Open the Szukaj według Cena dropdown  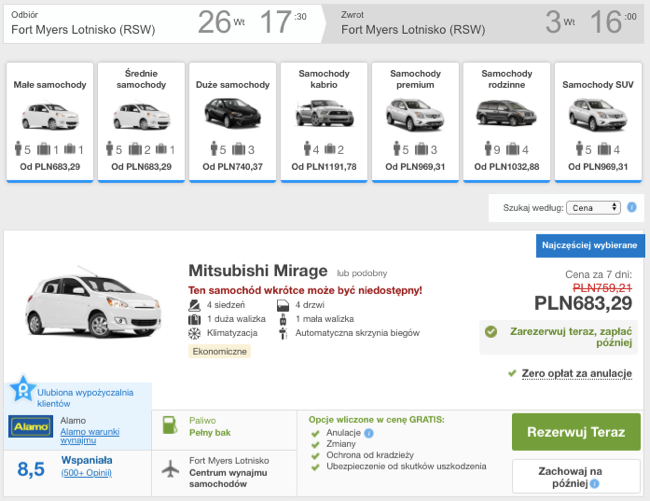pyautogui.click(x=593, y=208)
